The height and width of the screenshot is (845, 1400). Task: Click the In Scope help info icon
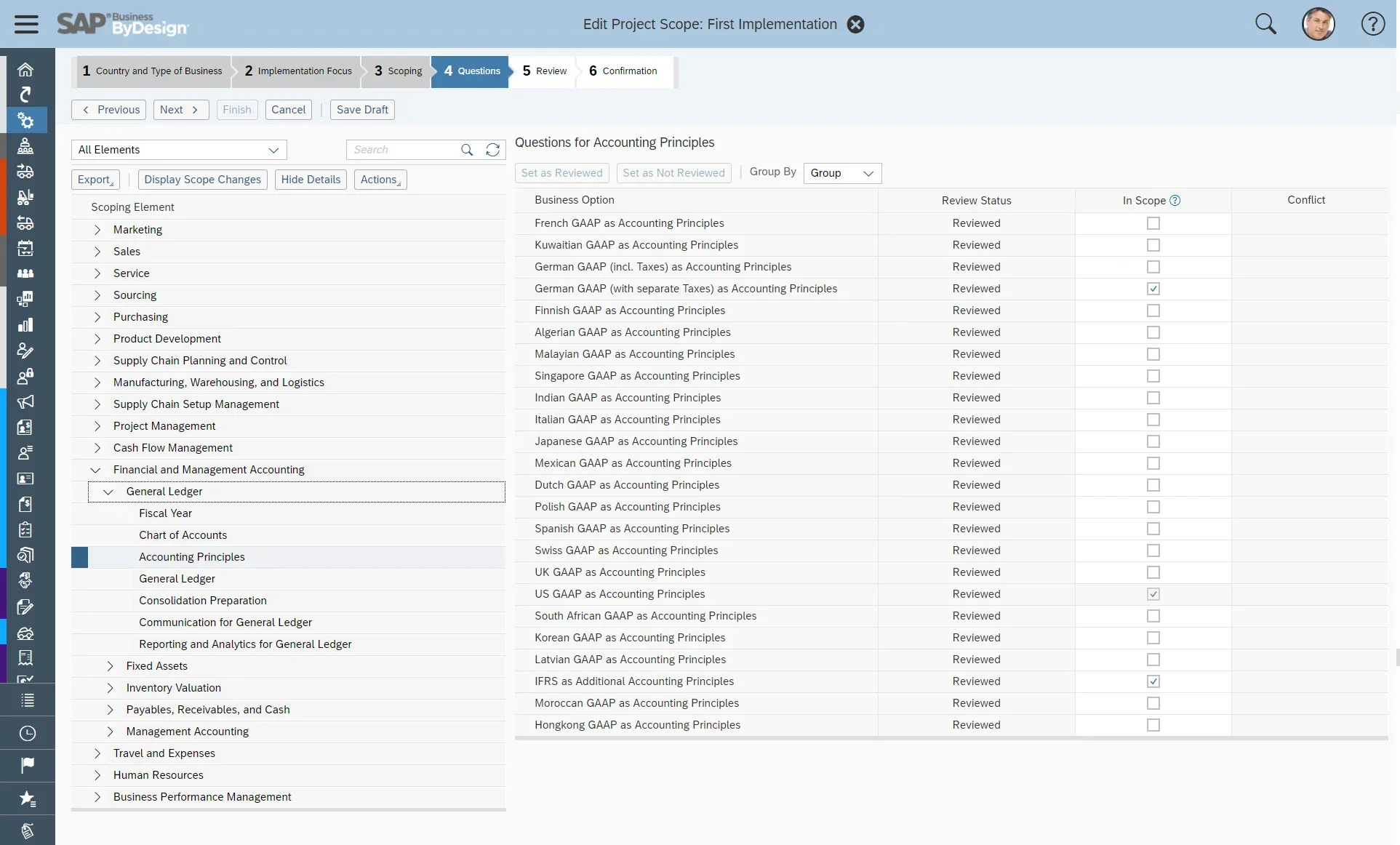[x=1175, y=201]
